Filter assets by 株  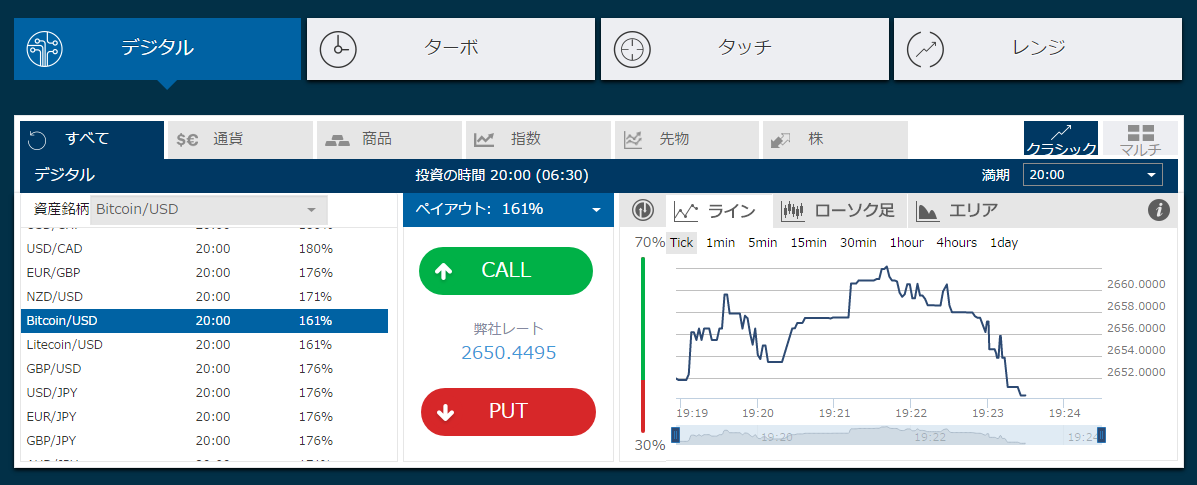[x=835, y=140]
